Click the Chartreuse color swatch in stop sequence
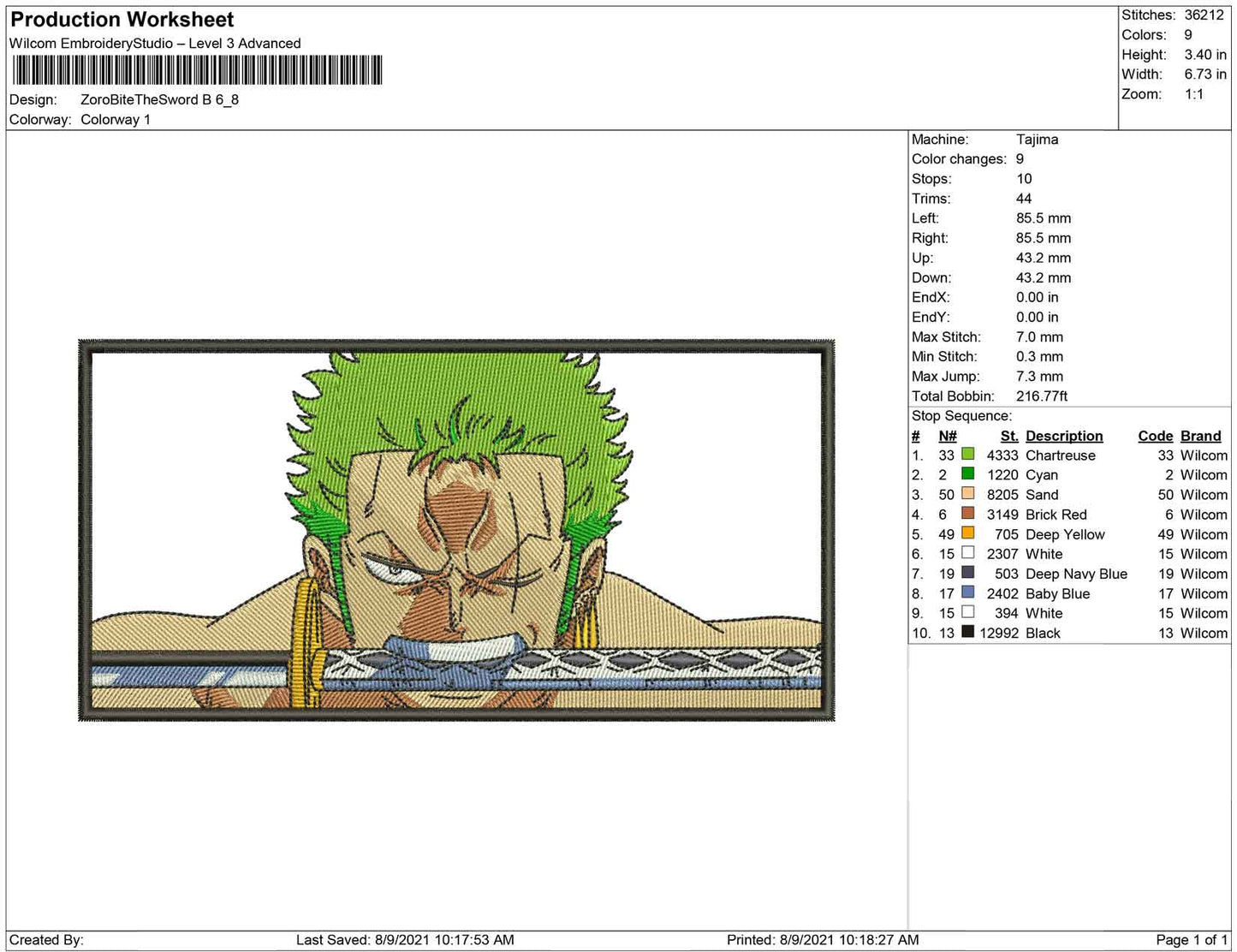This screenshot has height=952, width=1237. [x=967, y=455]
